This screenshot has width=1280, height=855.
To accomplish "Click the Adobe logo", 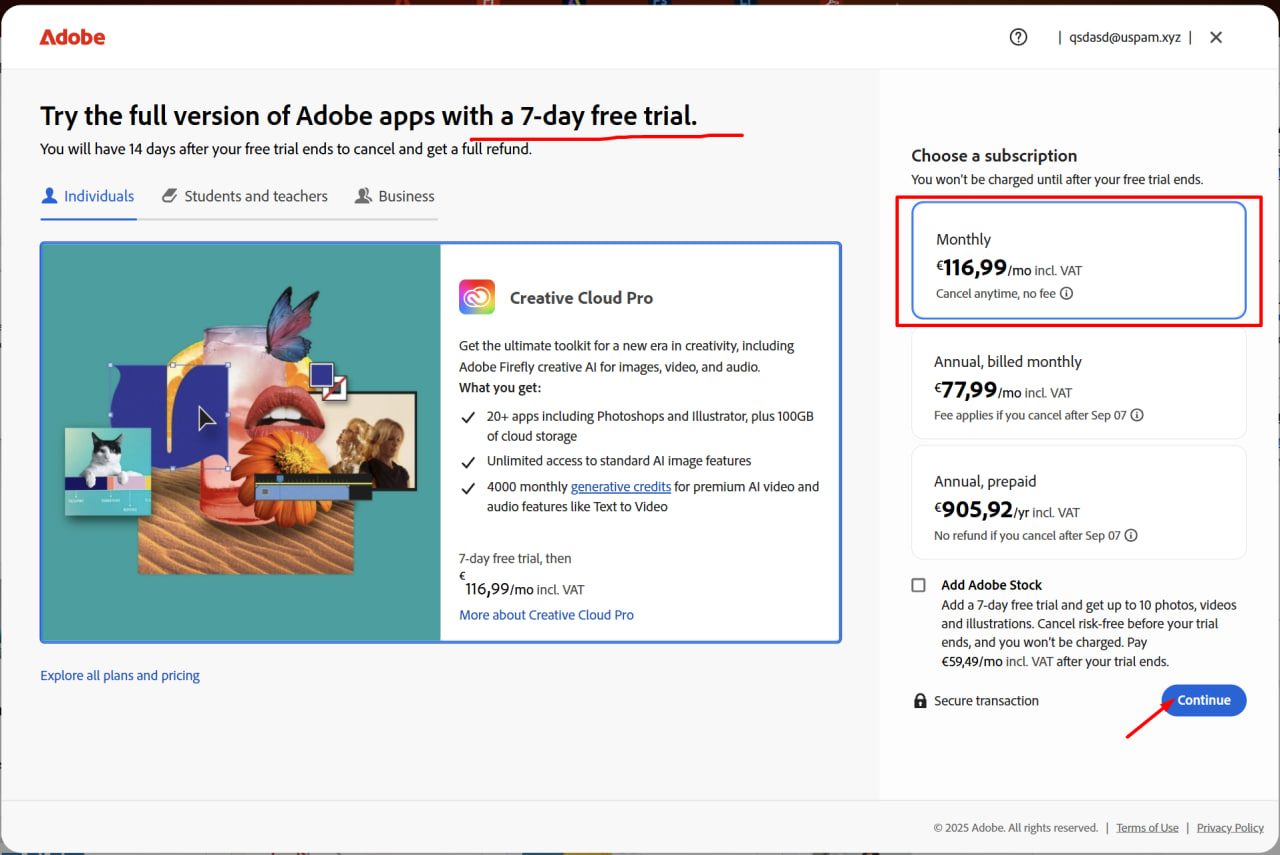I will [x=72, y=37].
